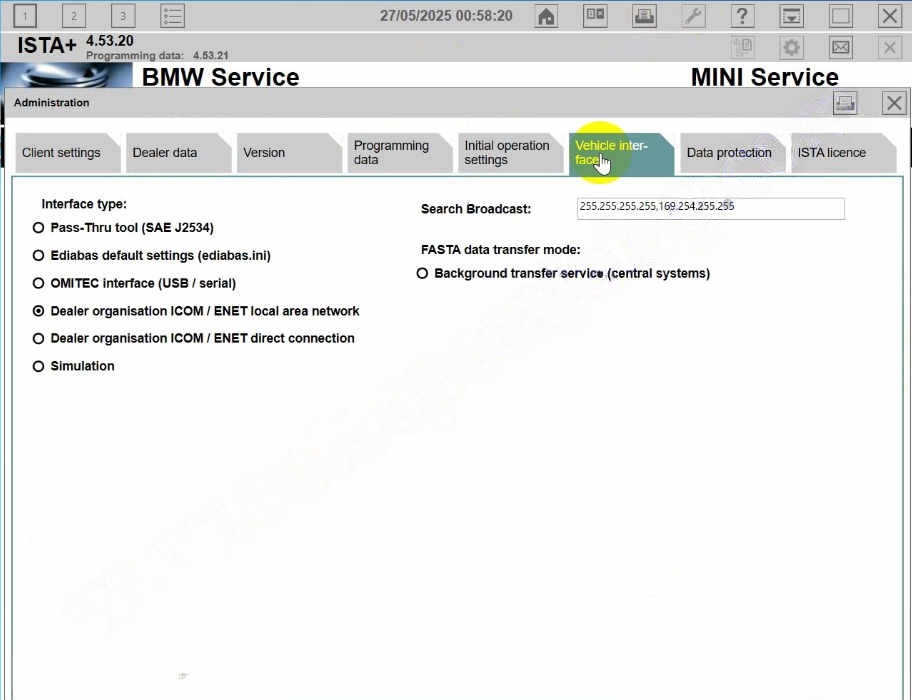Click the 'FASTA data transfer mode:' label
Viewport: 912px width, 700px height.
click(501, 250)
